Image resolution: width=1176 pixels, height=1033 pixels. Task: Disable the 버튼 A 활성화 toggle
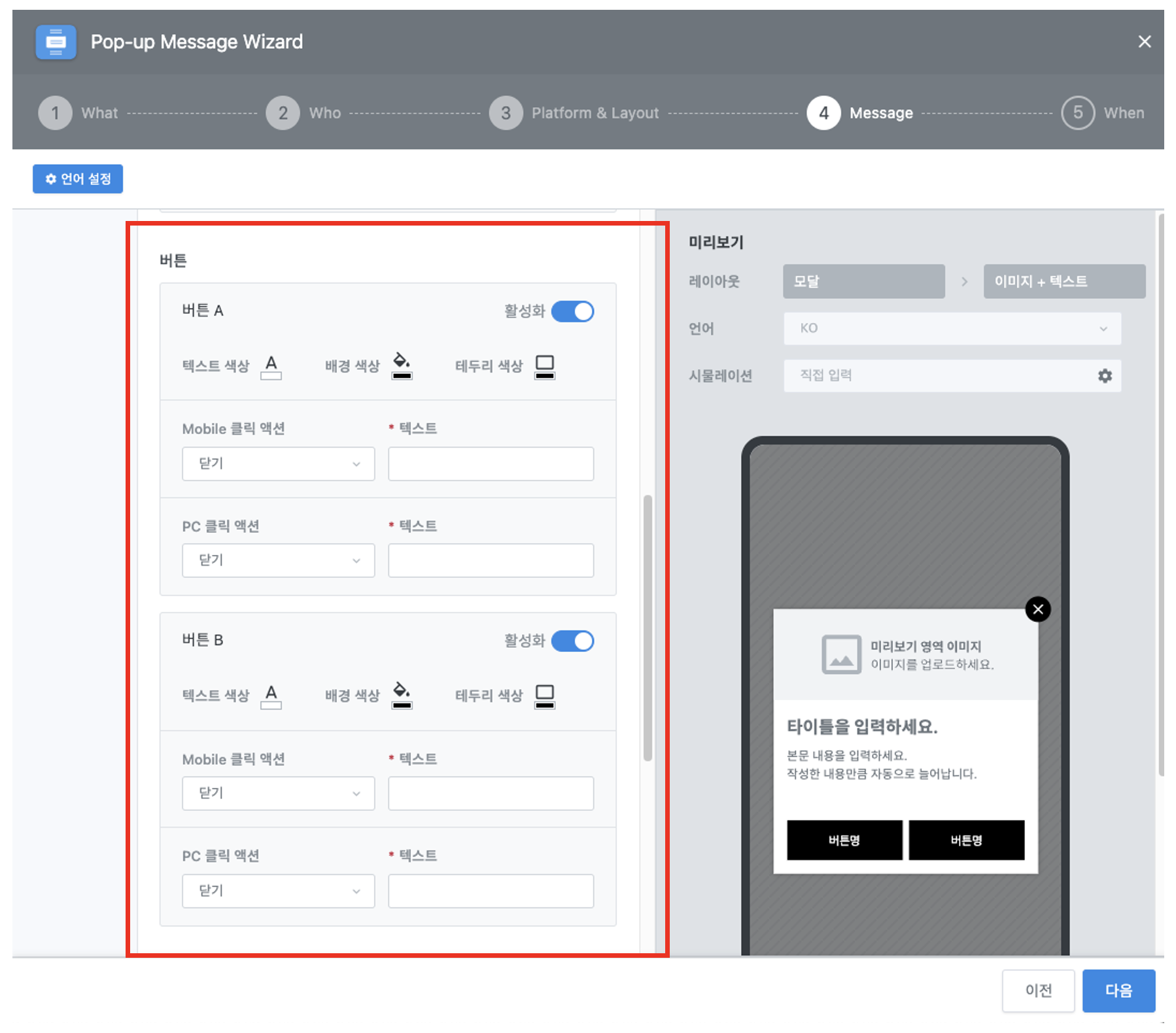(x=572, y=311)
